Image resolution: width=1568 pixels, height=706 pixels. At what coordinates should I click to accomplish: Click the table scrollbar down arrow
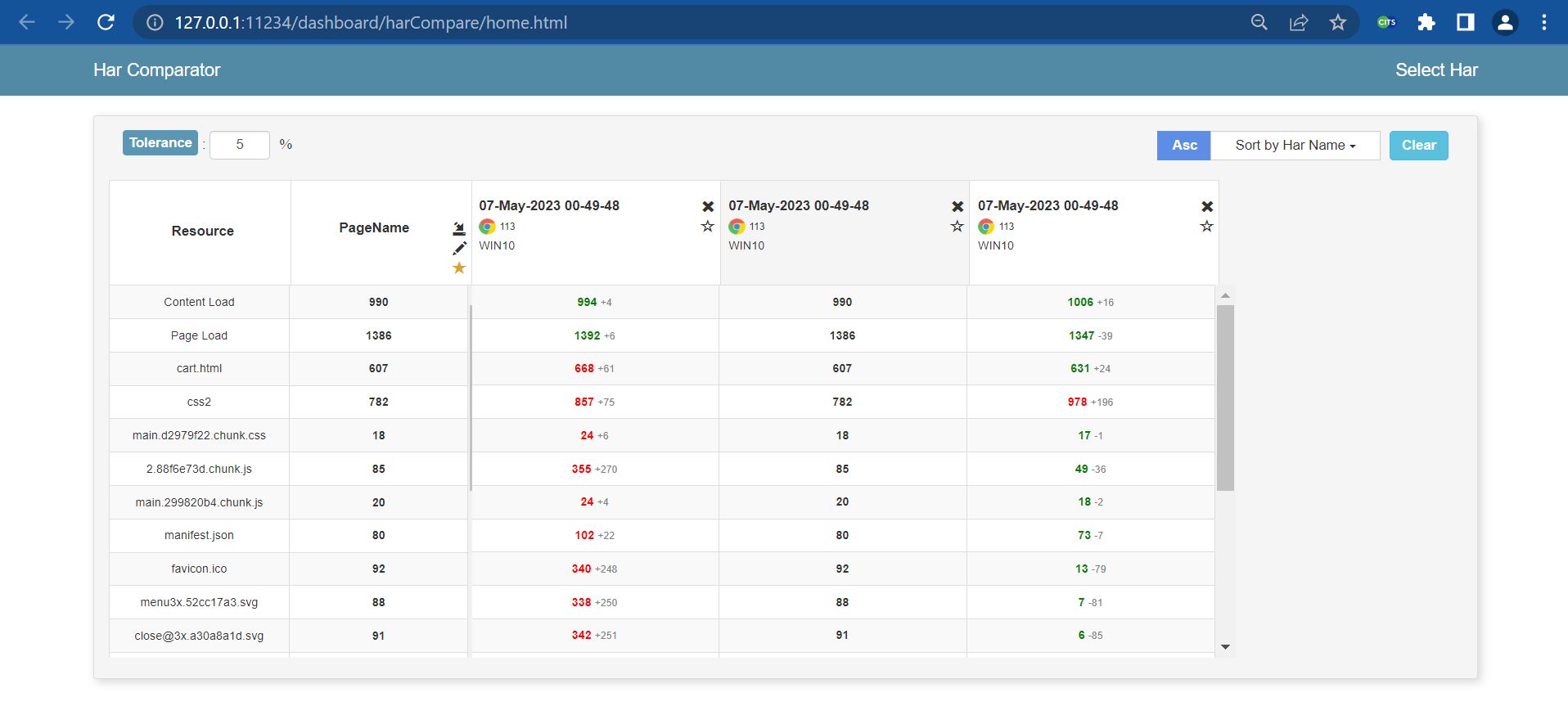(1225, 647)
